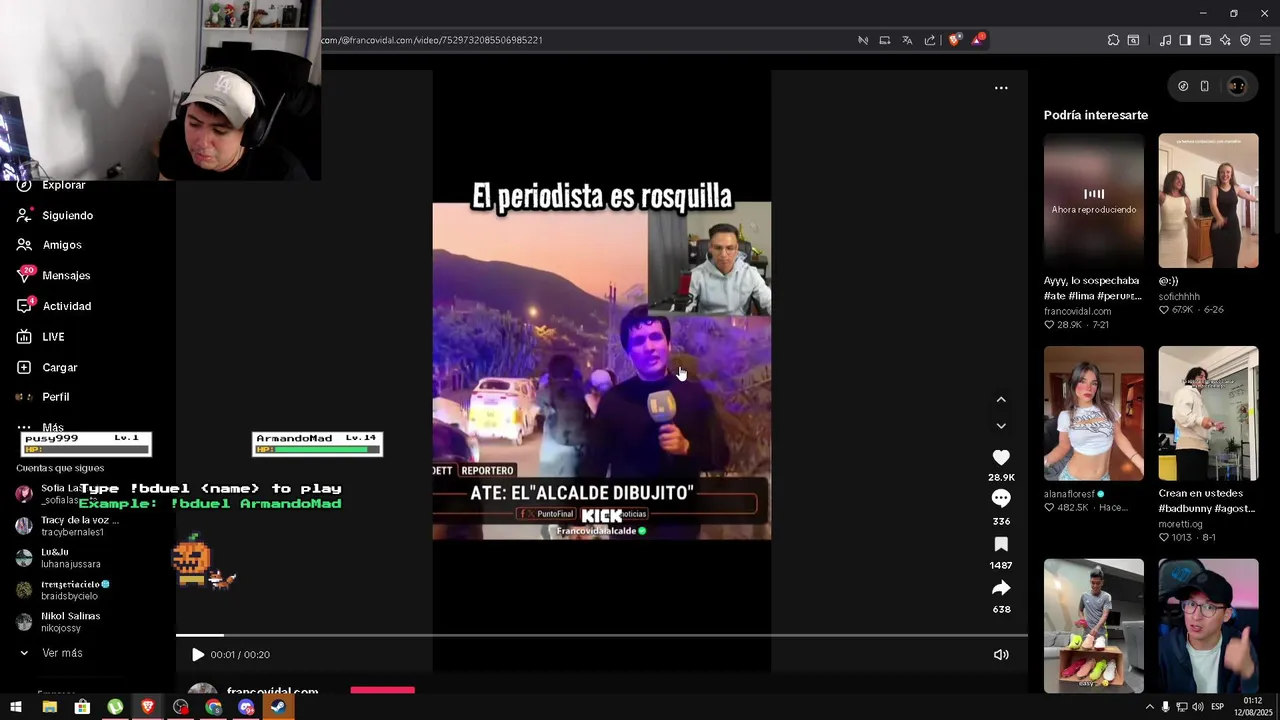Screen dimensions: 1280x720
Task: Open Steam from taskbar
Action: click(x=278, y=707)
